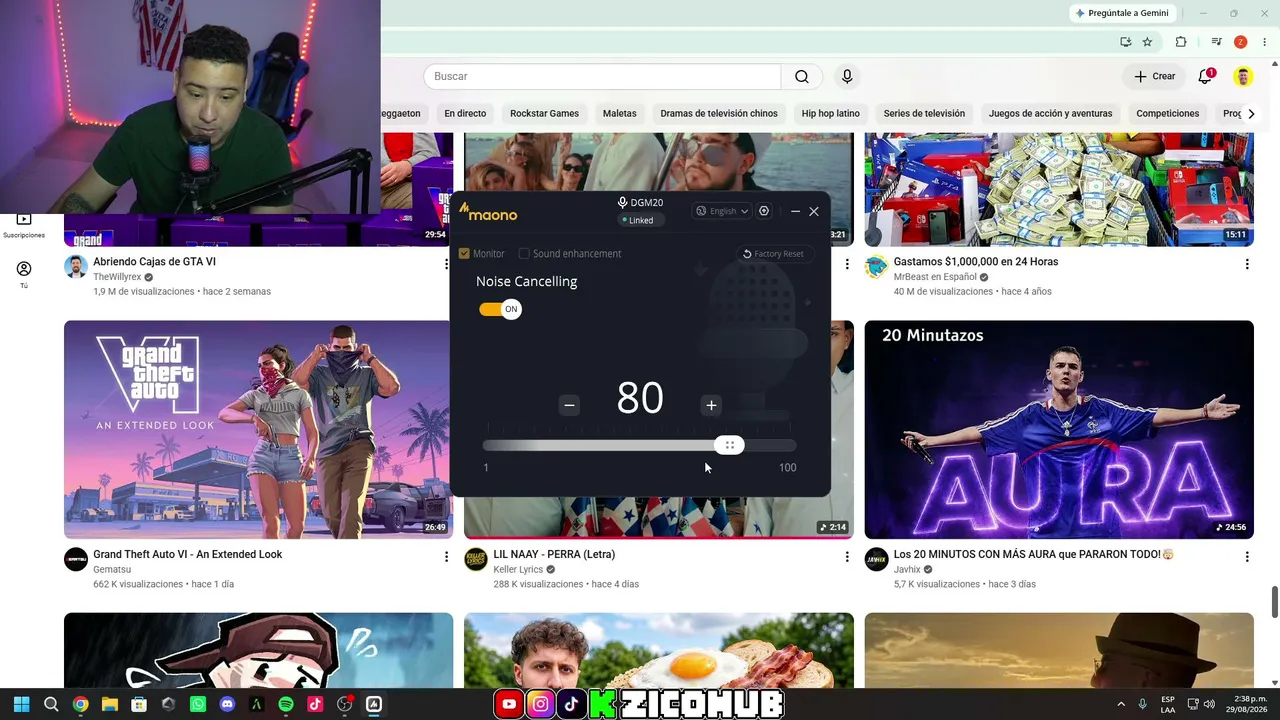Show more category chips with right arrow
Viewport: 1280px width, 720px height.
tap(1251, 114)
